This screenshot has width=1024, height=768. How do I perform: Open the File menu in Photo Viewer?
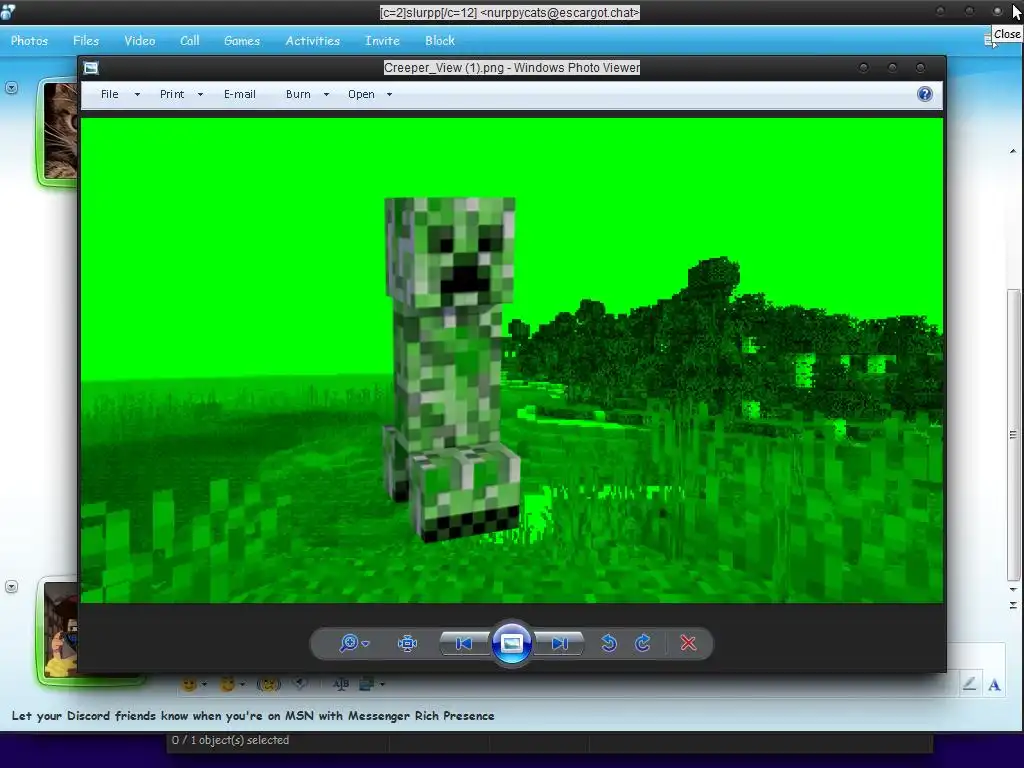110,94
